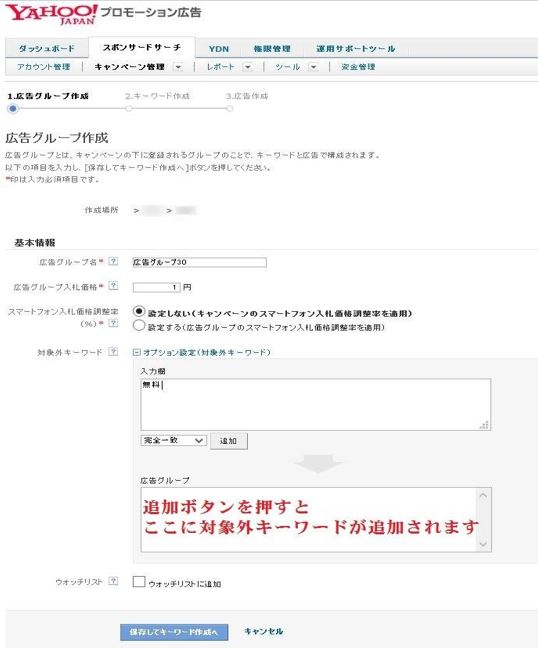538x648 pixels.
Task: Collapse オプション設定 minus icon
Action: [137, 353]
